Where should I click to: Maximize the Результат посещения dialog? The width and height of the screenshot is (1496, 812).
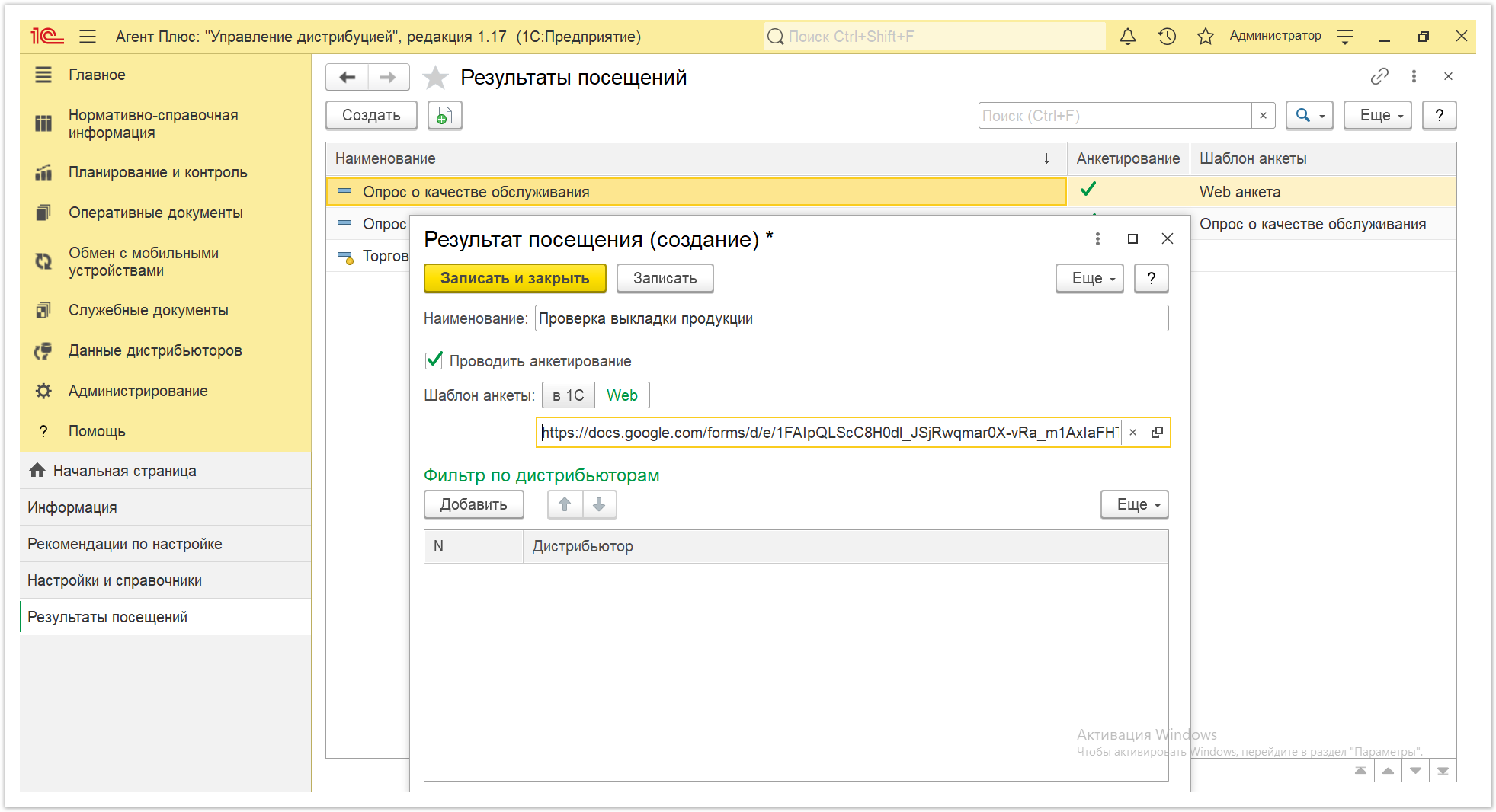1132,238
